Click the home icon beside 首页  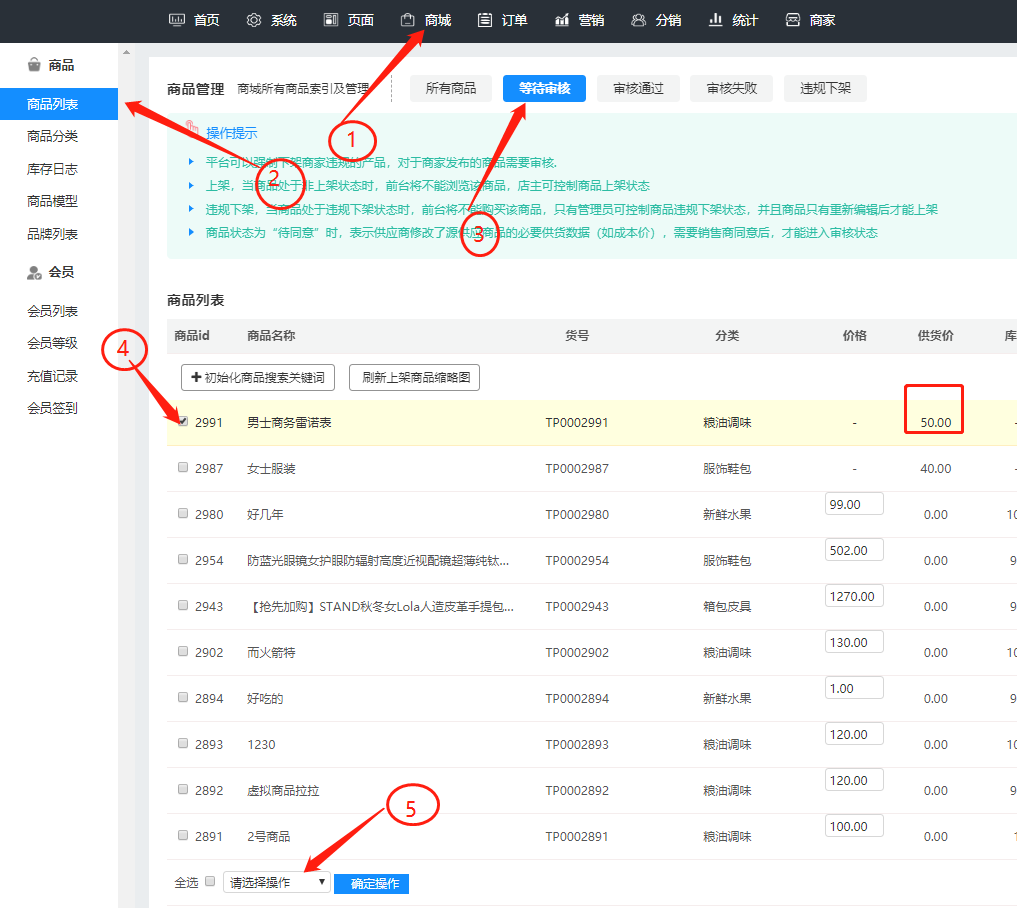click(x=177, y=20)
